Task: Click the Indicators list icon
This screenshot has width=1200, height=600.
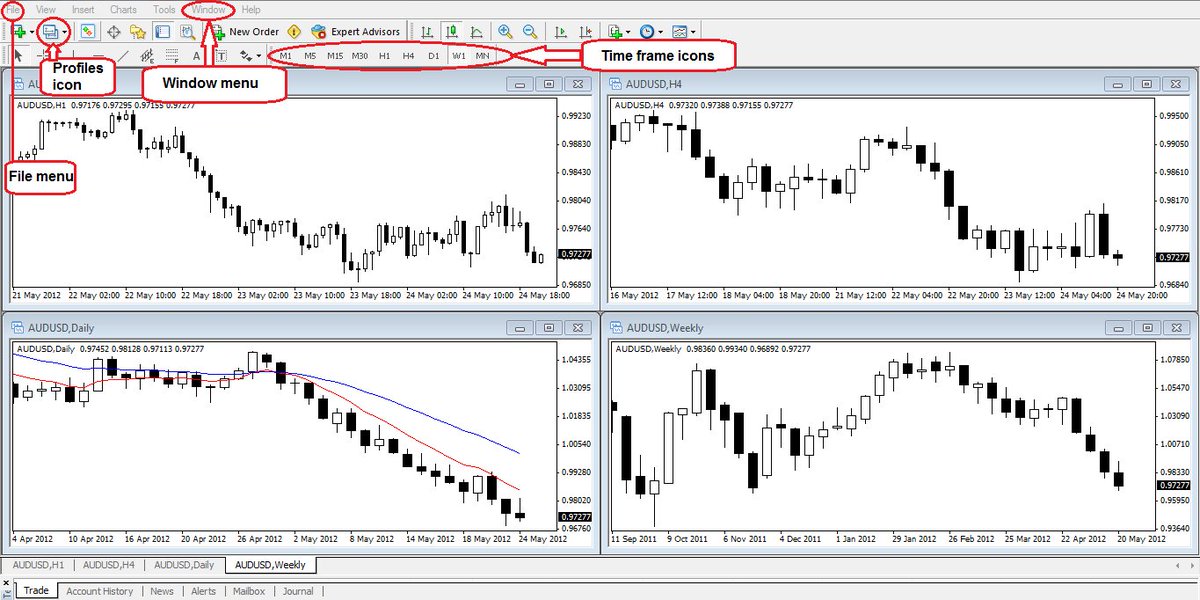Action: (615, 32)
